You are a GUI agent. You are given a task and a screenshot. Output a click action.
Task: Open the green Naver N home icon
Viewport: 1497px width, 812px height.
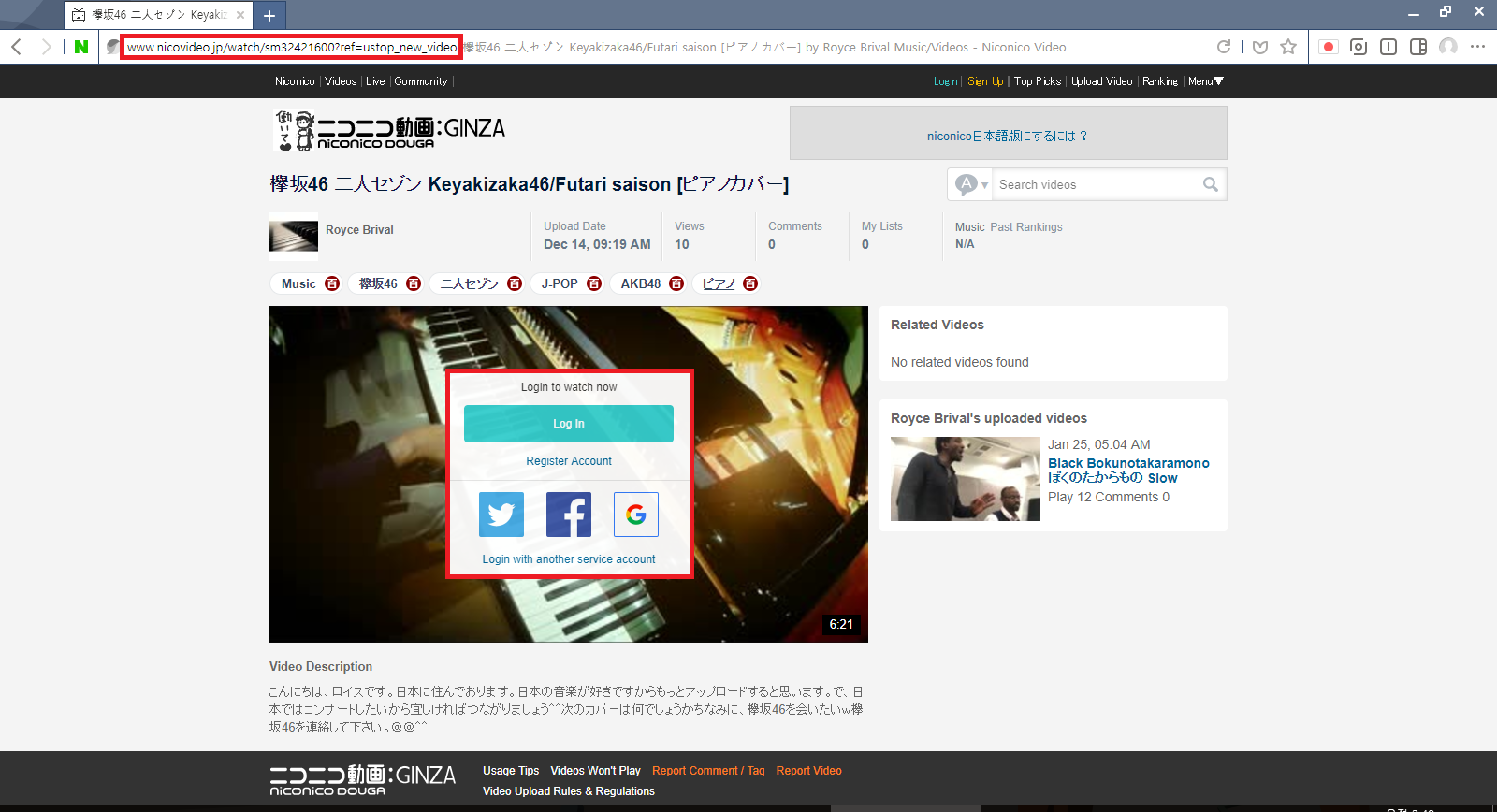point(81,47)
